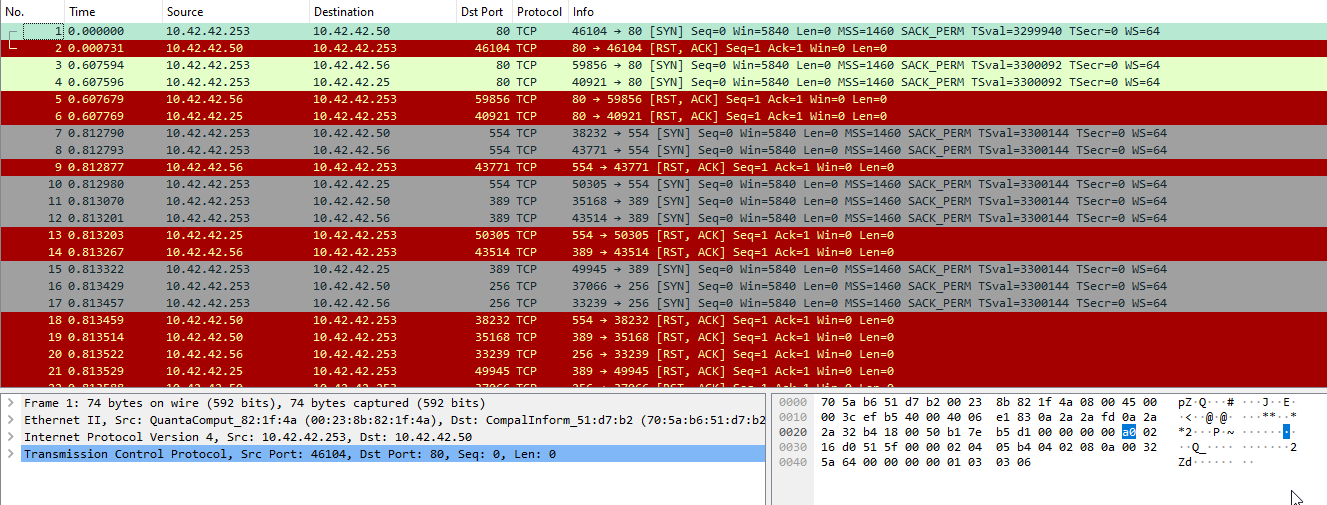1327x505 pixels.
Task: Click hex offset row 0020
Action: pos(791,432)
